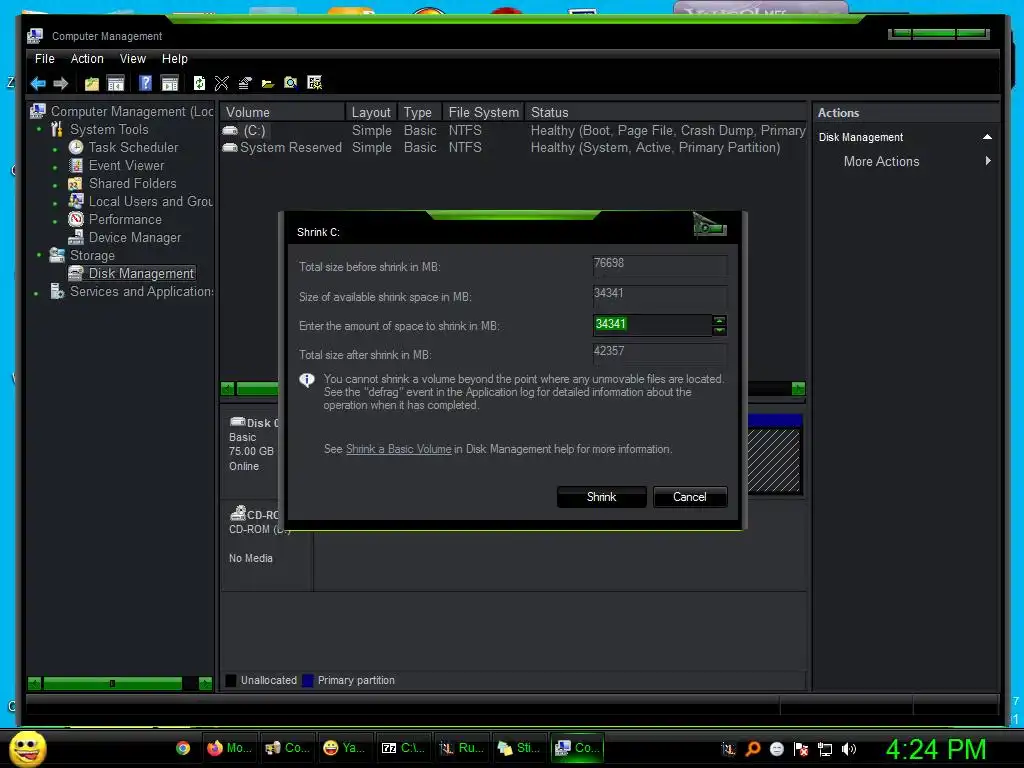The height and width of the screenshot is (768, 1024).
Task: Expand the Task Scheduler node
Action: tap(55, 150)
